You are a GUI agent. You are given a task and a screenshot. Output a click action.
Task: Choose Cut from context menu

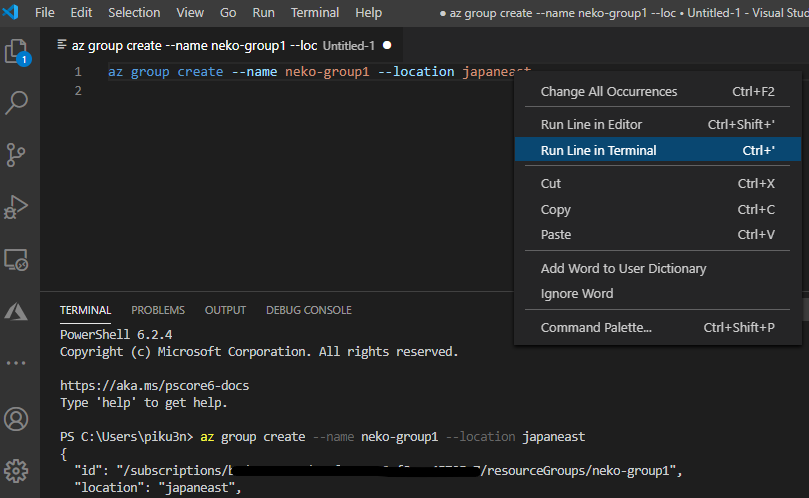tap(658, 183)
